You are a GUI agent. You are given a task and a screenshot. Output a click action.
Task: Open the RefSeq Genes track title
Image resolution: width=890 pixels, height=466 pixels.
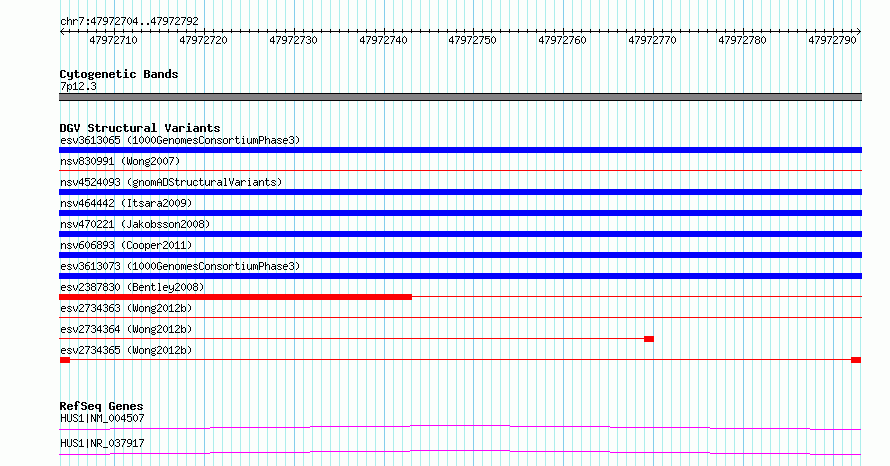tap(101, 406)
